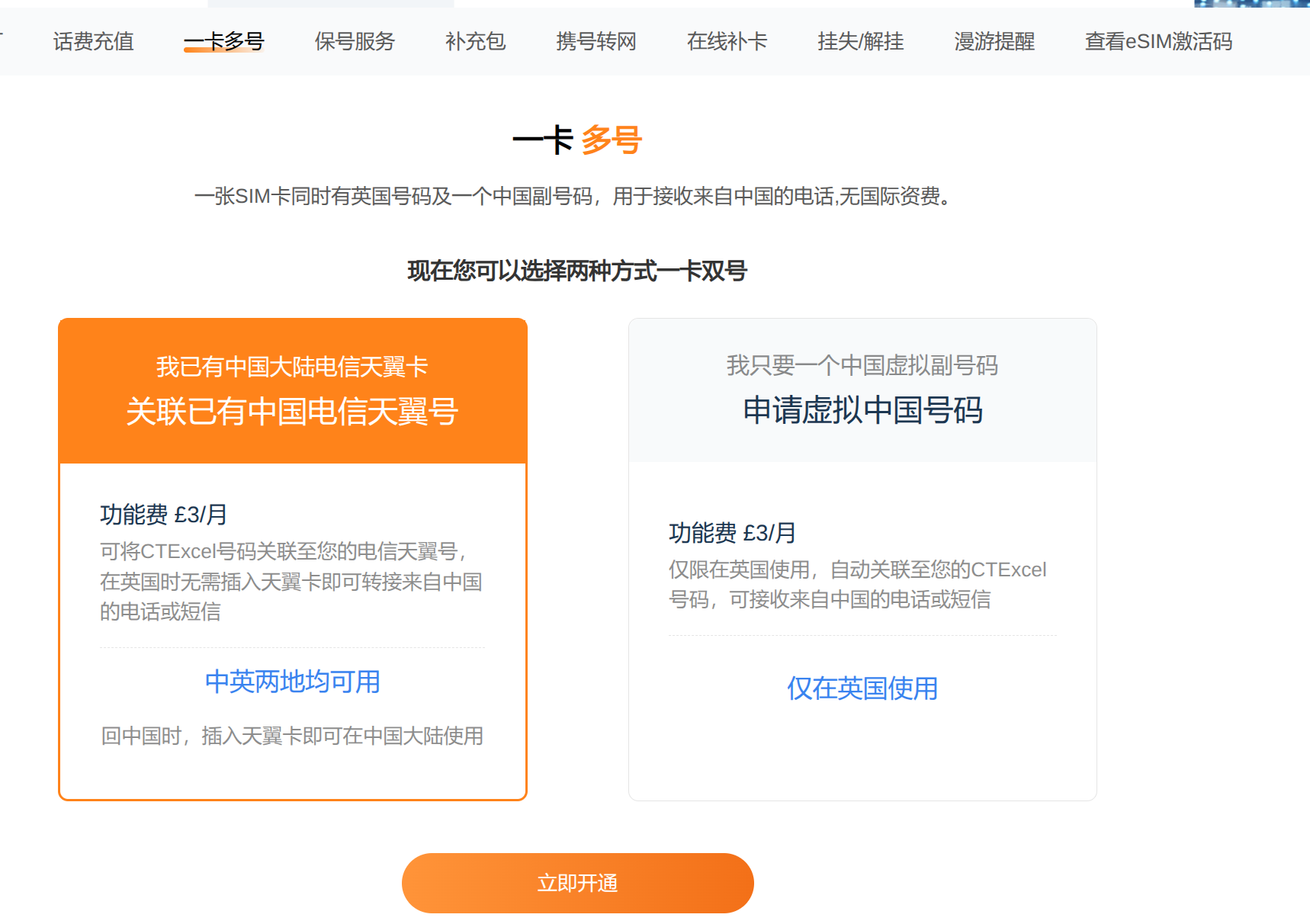1310x924 pixels.
Task: Click the 中英两地均可用 link
Action: tap(293, 682)
